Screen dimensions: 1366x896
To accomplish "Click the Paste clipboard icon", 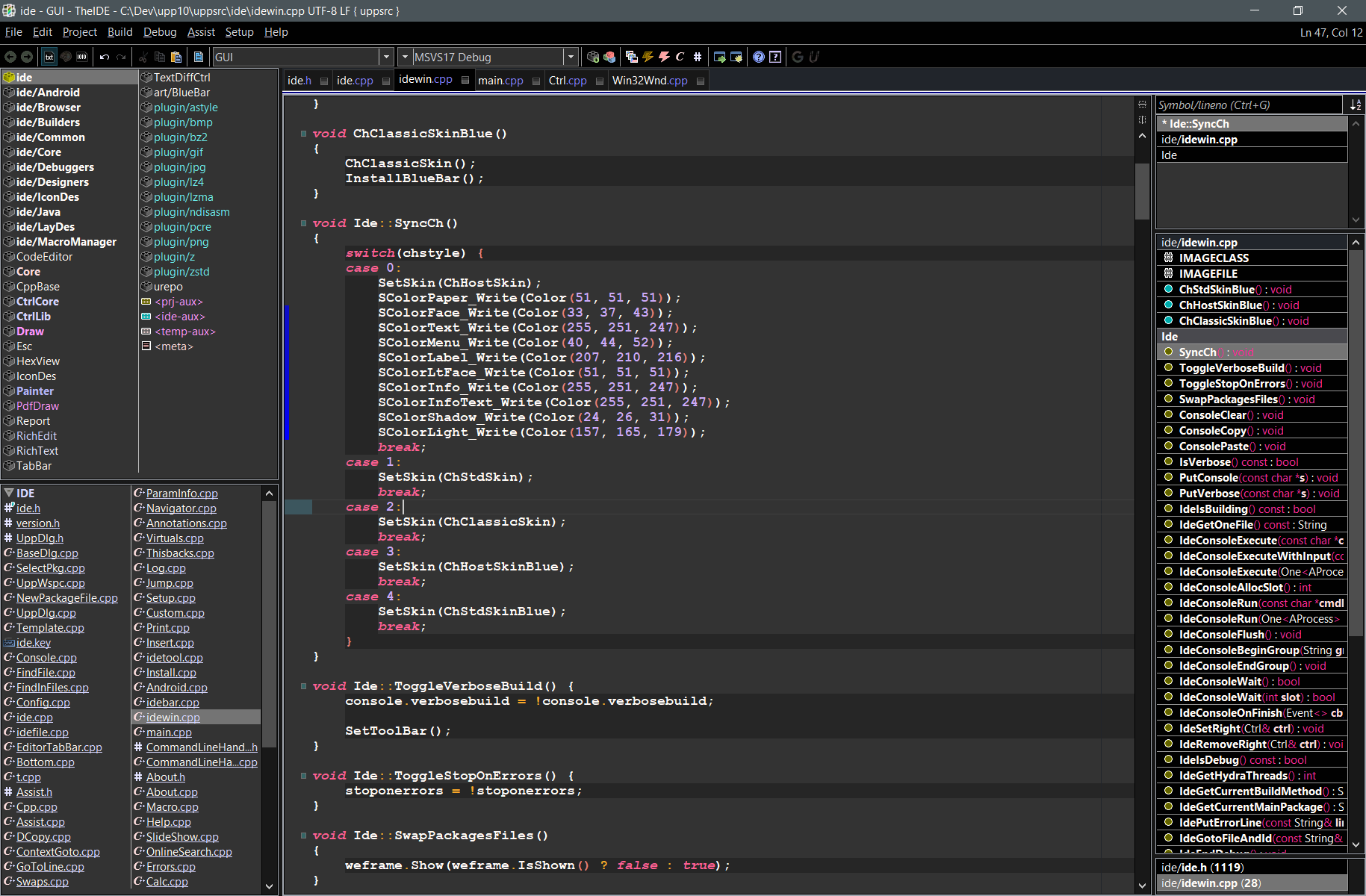I will [x=176, y=57].
